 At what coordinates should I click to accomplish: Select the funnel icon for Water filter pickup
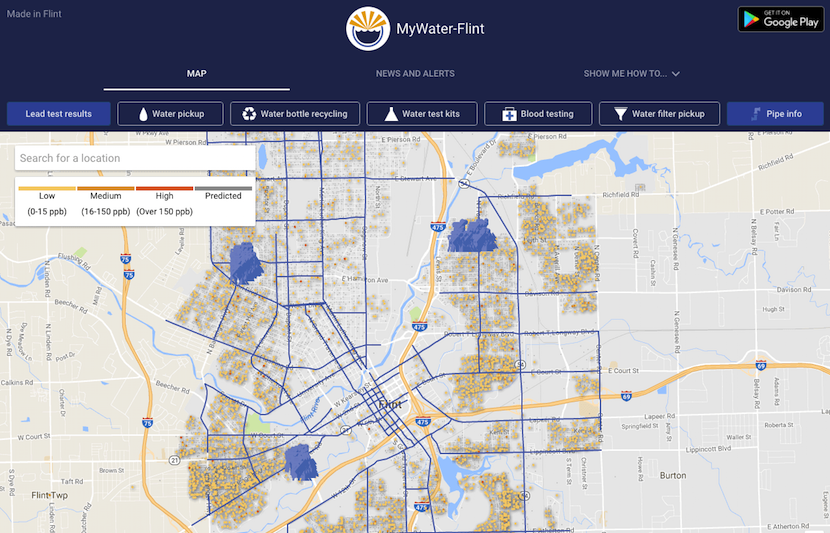point(621,114)
